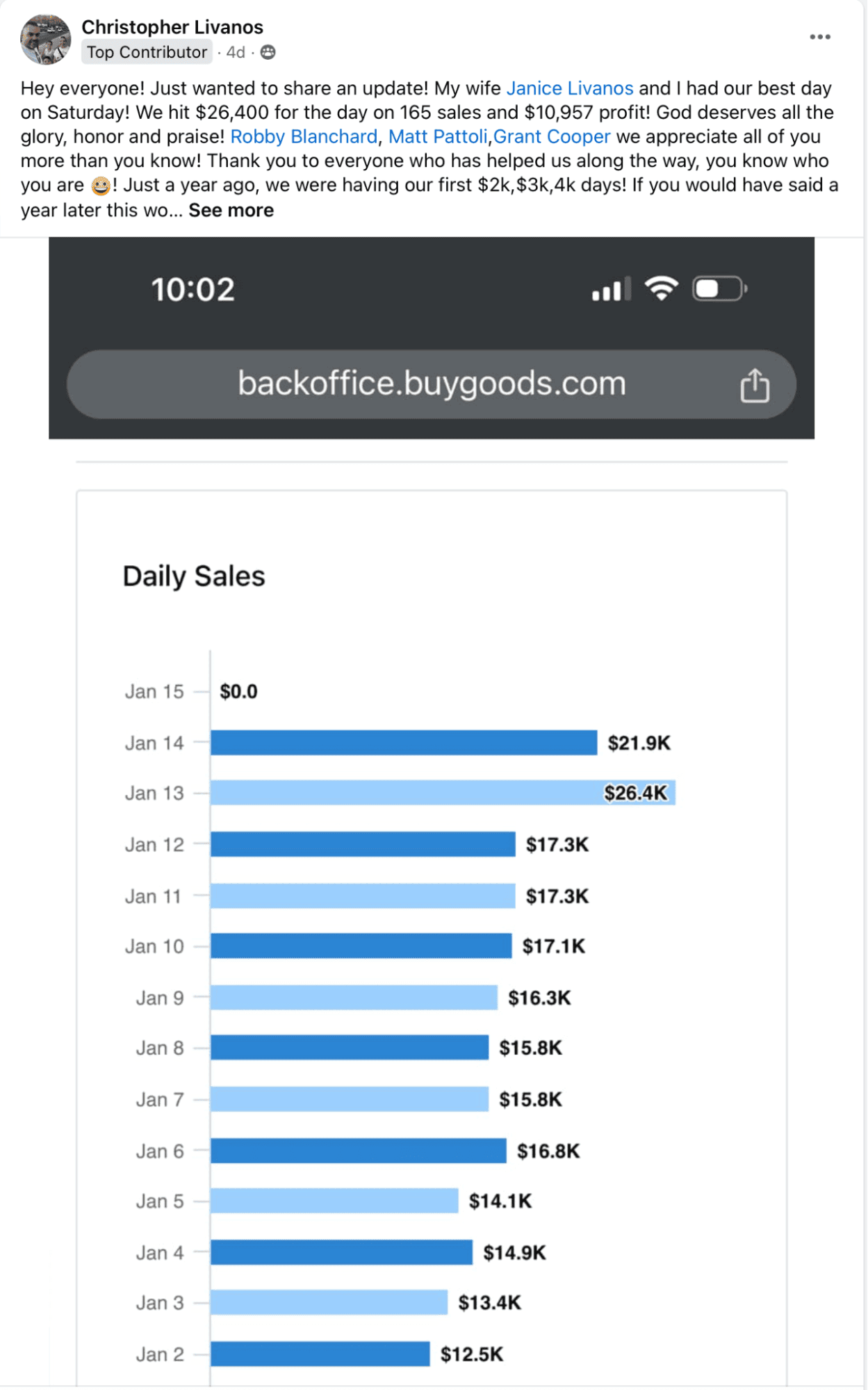Click the Top Contributor badge
This screenshot has height=1390, width=868.
[x=147, y=52]
